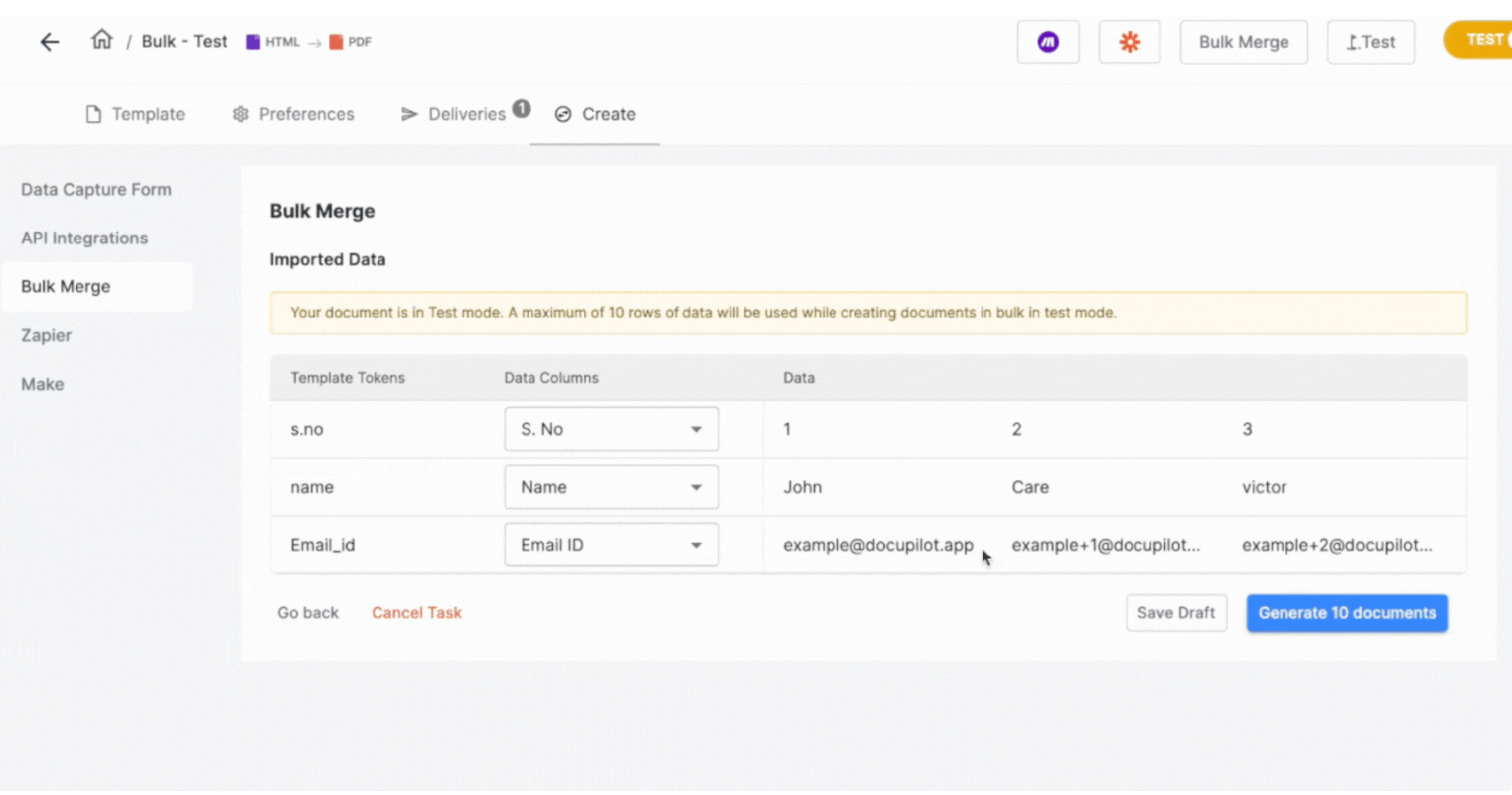1512x795 pixels.
Task: Toggle the yellow TEST mode switch
Action: 1478,40
